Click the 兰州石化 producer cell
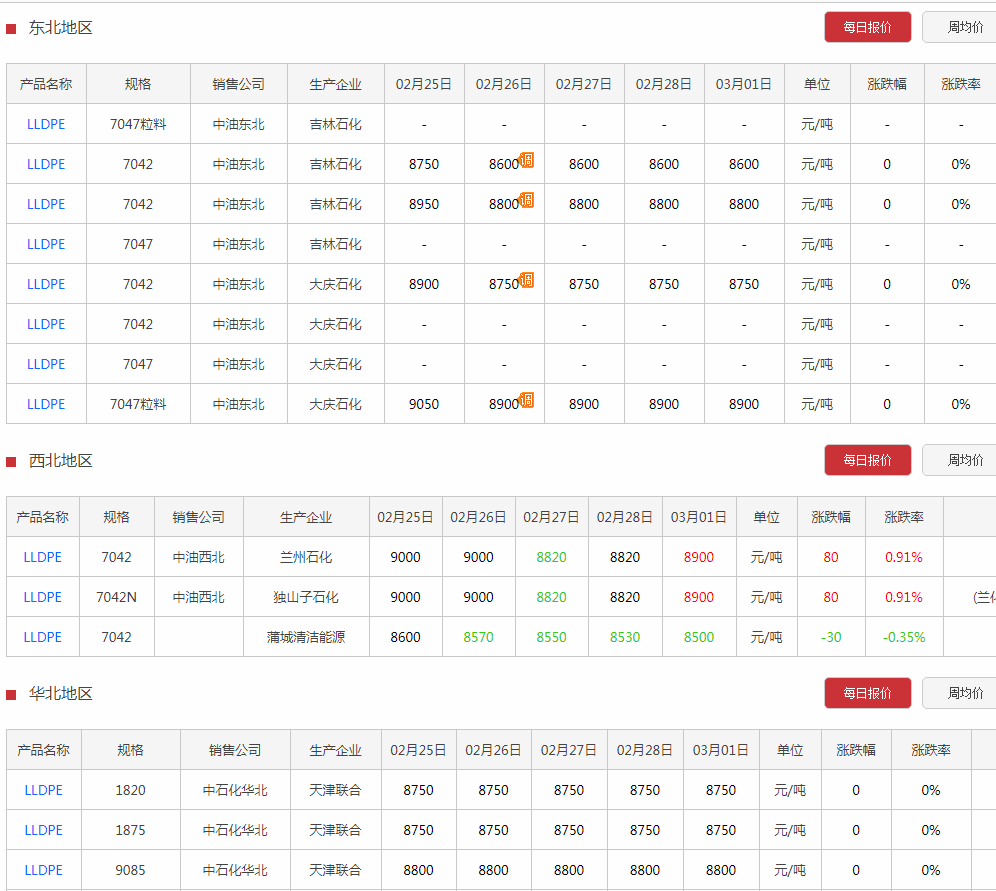The image size is (996, 891). 306,558
